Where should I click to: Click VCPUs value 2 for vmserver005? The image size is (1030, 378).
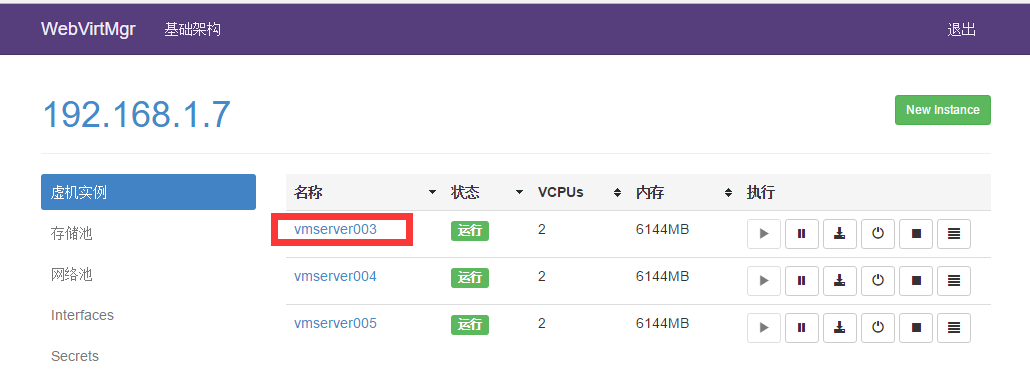click(x=542, y=323)
